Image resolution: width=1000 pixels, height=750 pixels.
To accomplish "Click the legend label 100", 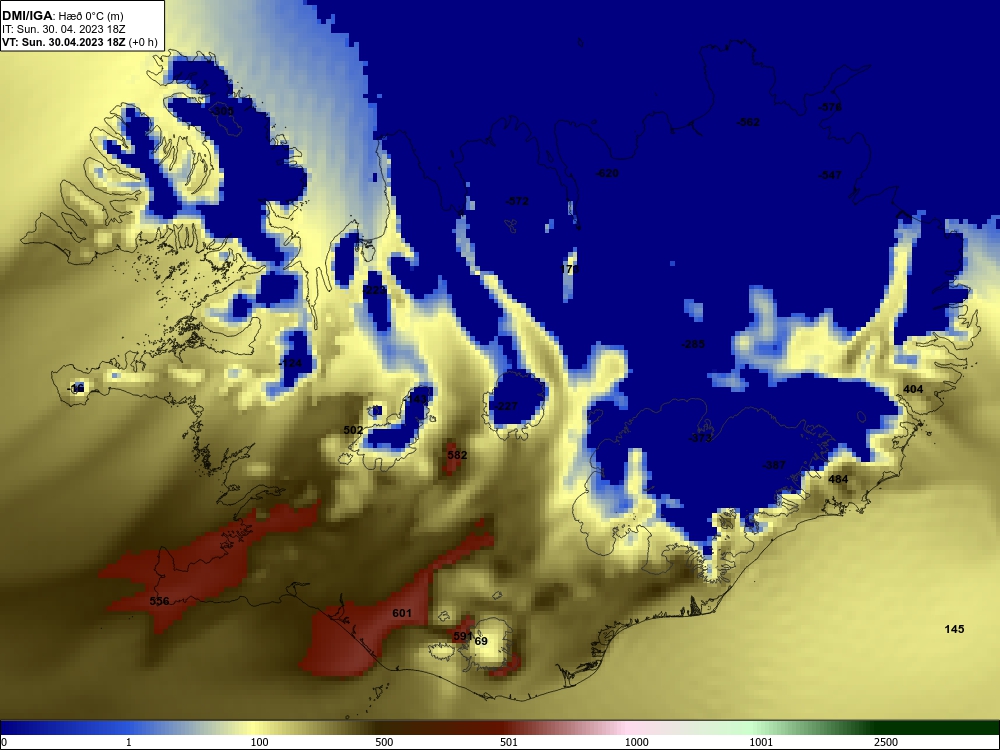I will [x=259, y=742].
